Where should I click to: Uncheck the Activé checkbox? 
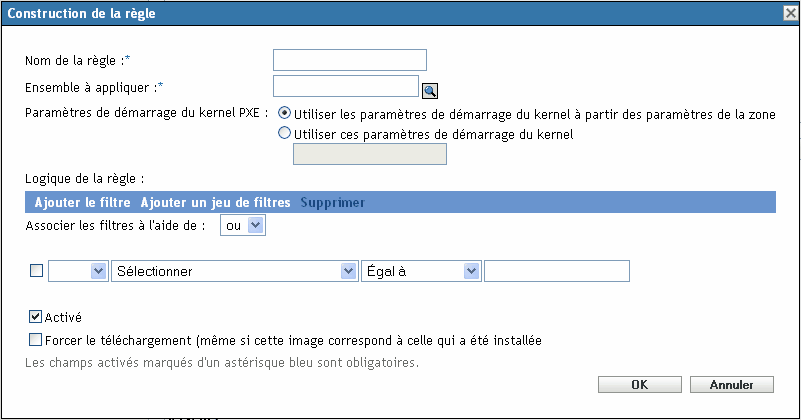point(37,318)
